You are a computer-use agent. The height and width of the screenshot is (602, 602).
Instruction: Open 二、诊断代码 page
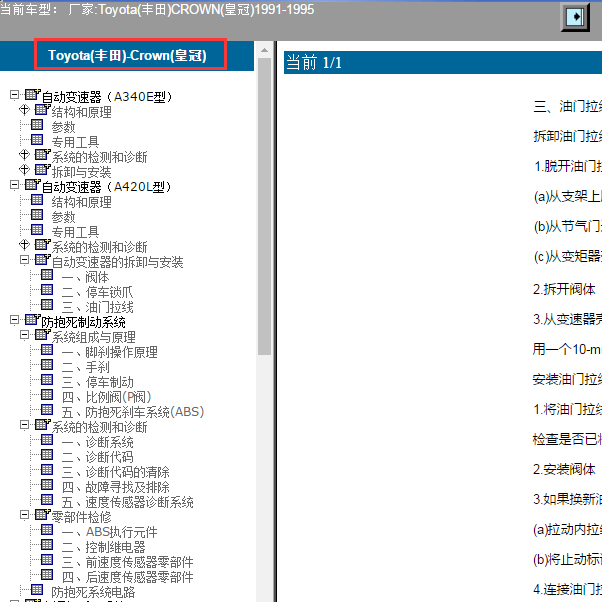click(x=97, y=457)
